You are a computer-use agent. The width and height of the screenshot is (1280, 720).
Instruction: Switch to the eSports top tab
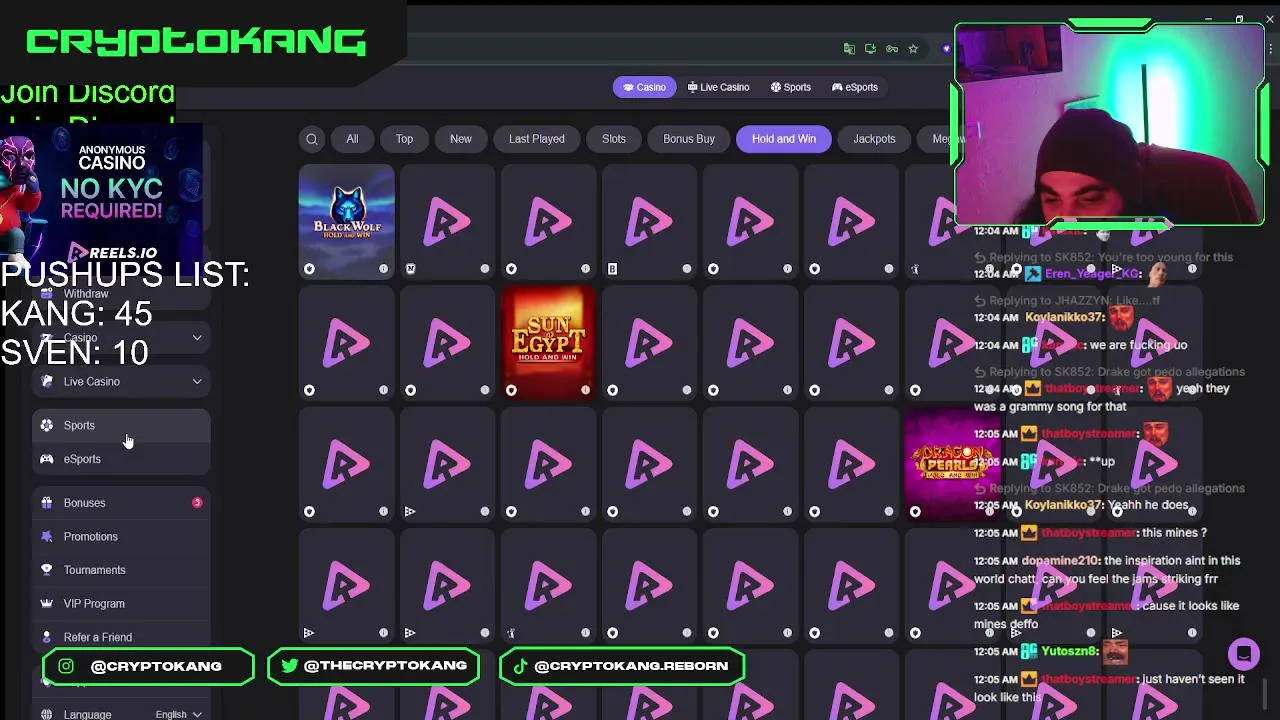coord(854,87)
